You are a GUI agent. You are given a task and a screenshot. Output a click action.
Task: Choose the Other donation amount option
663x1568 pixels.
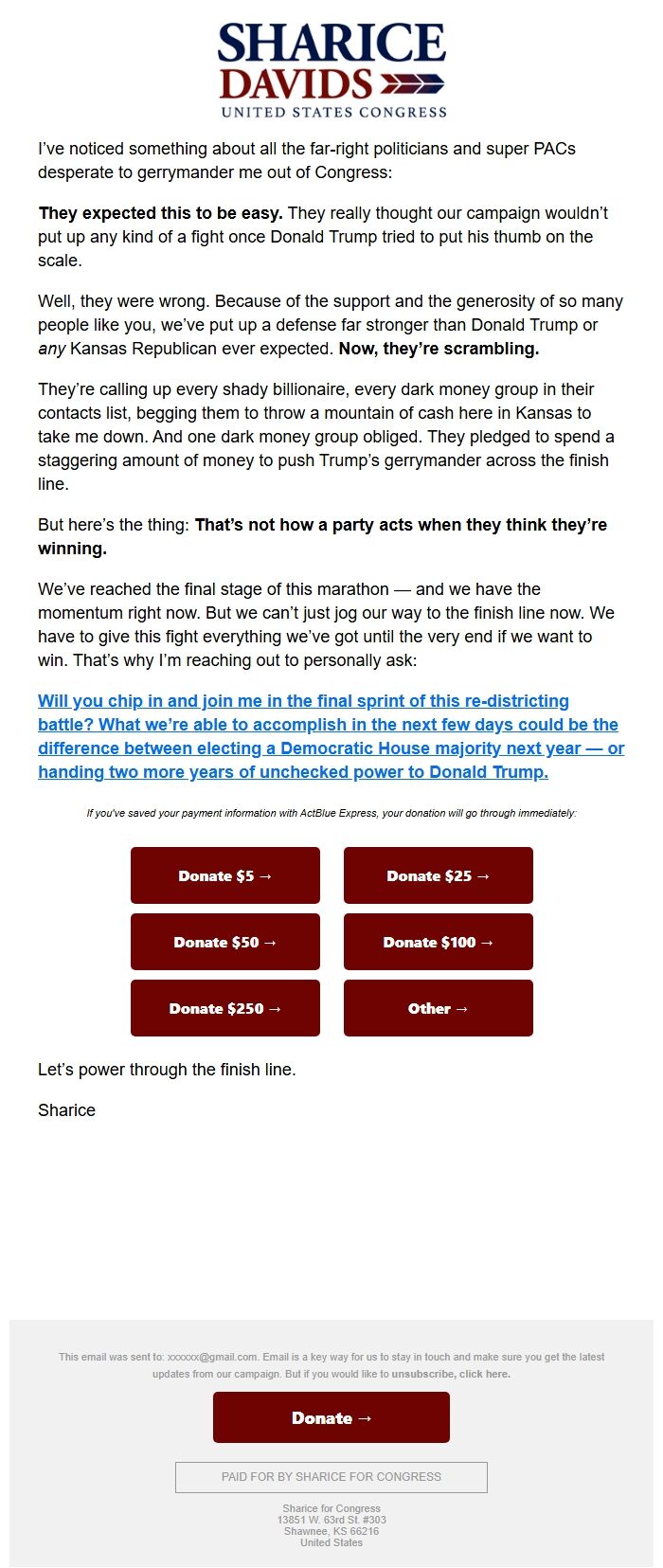pyautogui.click(x=438, y=1008)
